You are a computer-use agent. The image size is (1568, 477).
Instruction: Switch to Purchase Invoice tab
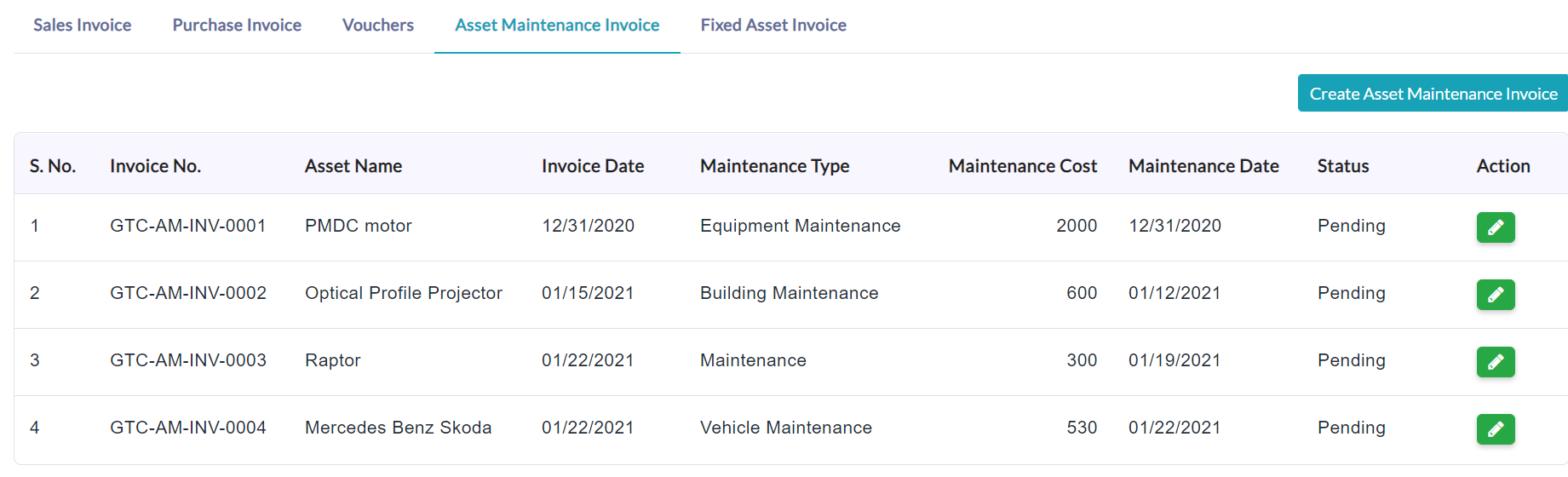point(237,26)
